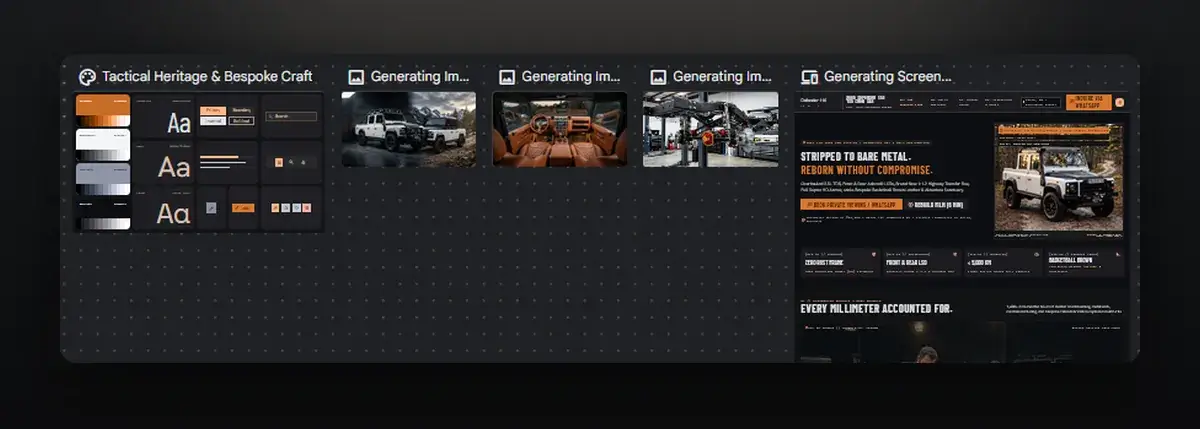The height and width of the screenshot is (429, 1200).
Task: Click the small orange labeled button in bottom row
Action: (243, 207)
